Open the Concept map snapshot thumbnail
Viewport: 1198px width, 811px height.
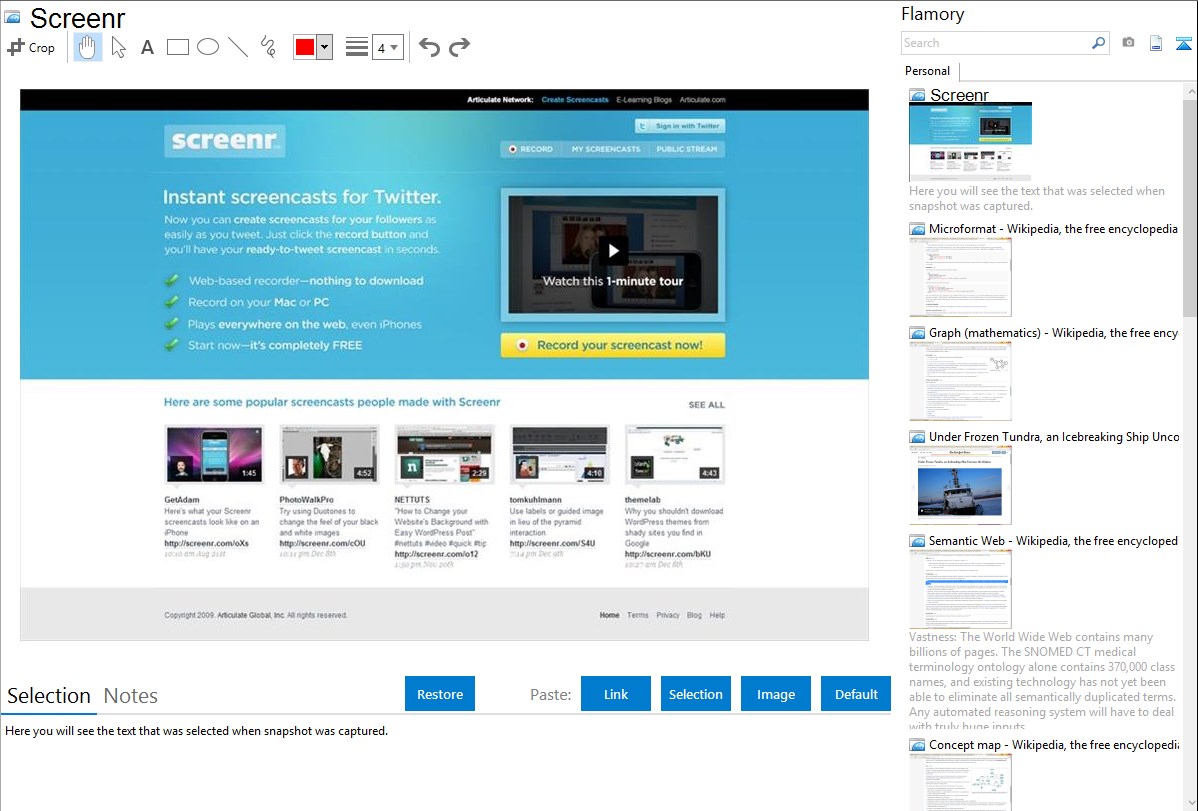pos(960,781)
